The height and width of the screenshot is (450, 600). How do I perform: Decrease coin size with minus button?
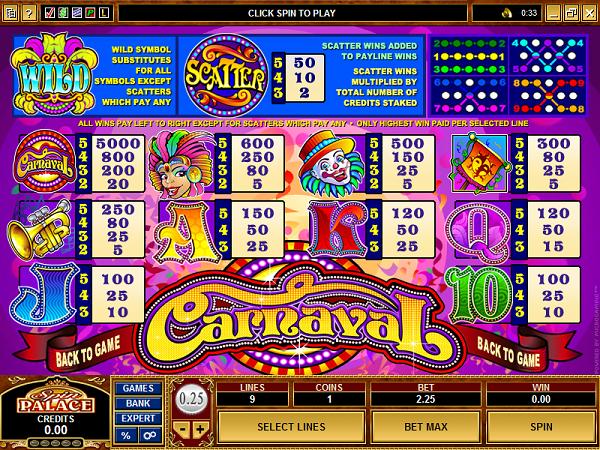coord(183,429)
